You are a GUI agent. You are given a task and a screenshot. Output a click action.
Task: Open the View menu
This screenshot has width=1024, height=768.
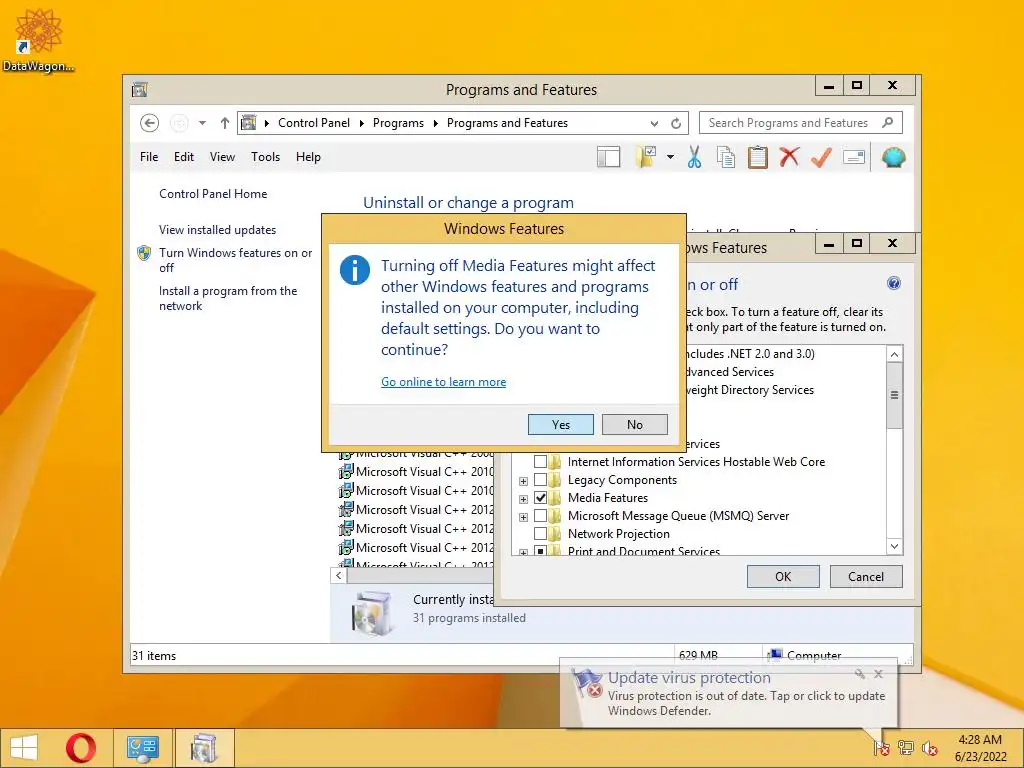tap(222, 157)
